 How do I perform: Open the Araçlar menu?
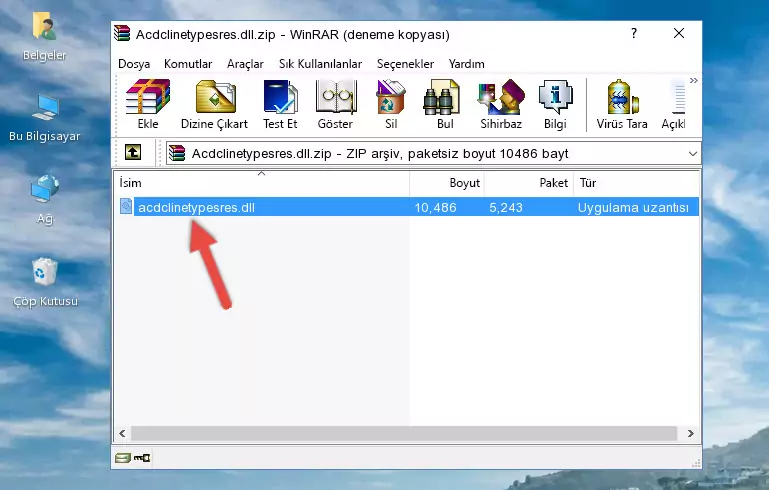(245, 64)
